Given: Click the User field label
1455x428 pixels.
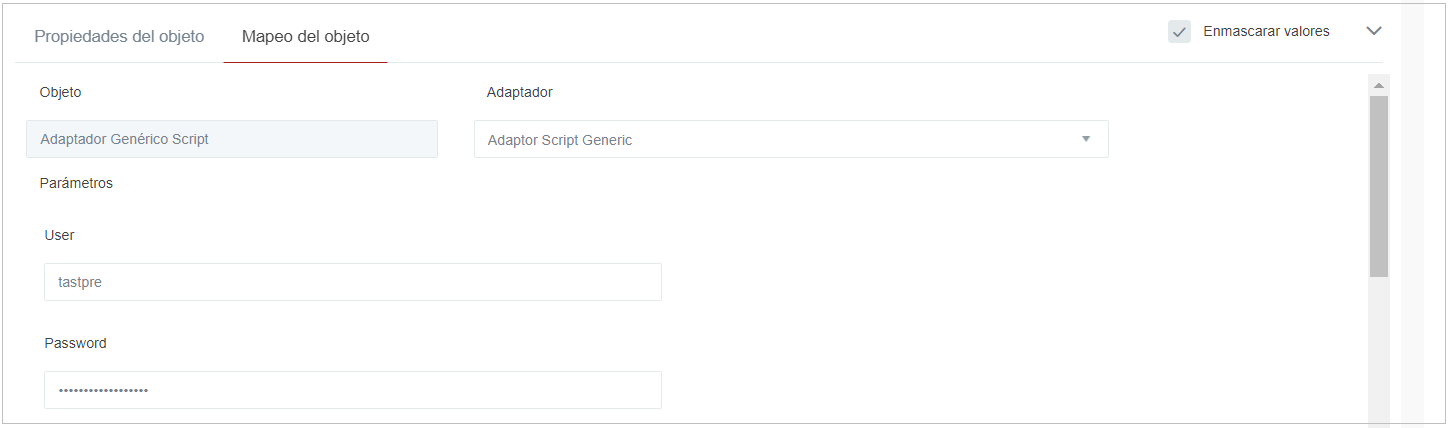Looking at the screenshot, I should (59, 235).
